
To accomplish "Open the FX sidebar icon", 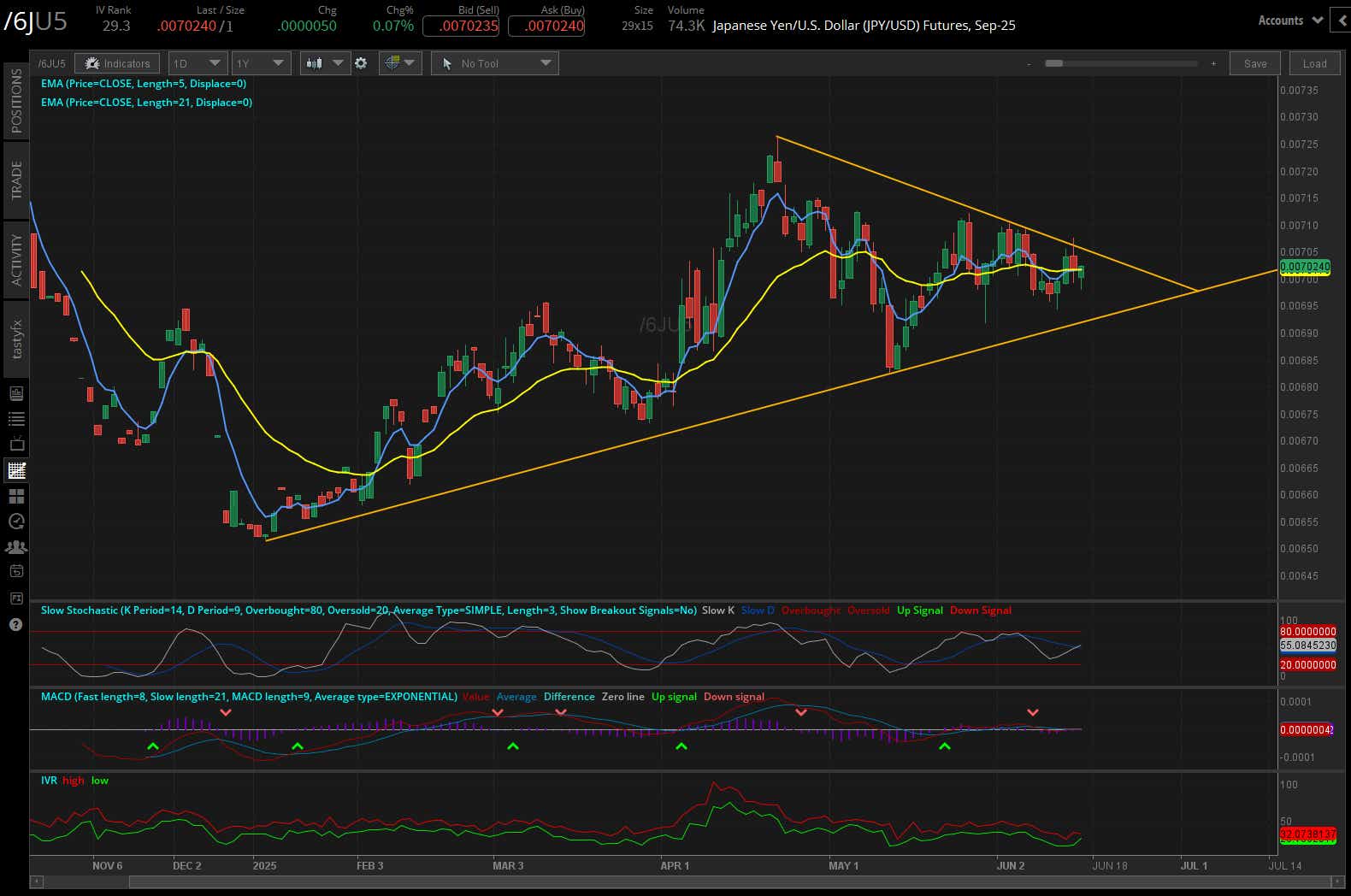I will coord(16,598).
